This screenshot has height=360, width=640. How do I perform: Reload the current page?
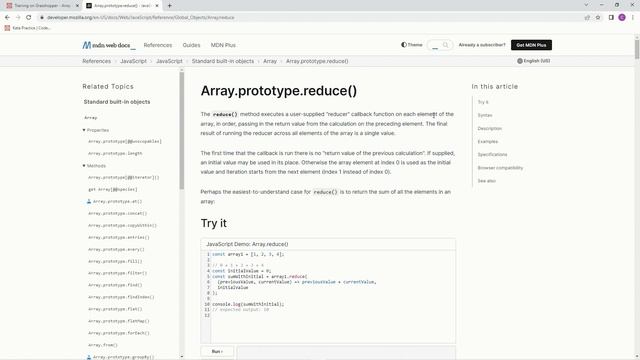click(29, 18)
